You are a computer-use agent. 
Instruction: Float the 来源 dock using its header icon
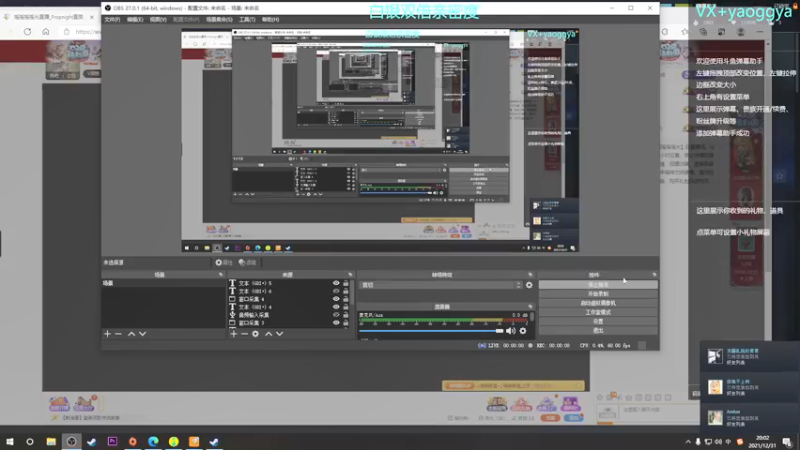point(350,274)
